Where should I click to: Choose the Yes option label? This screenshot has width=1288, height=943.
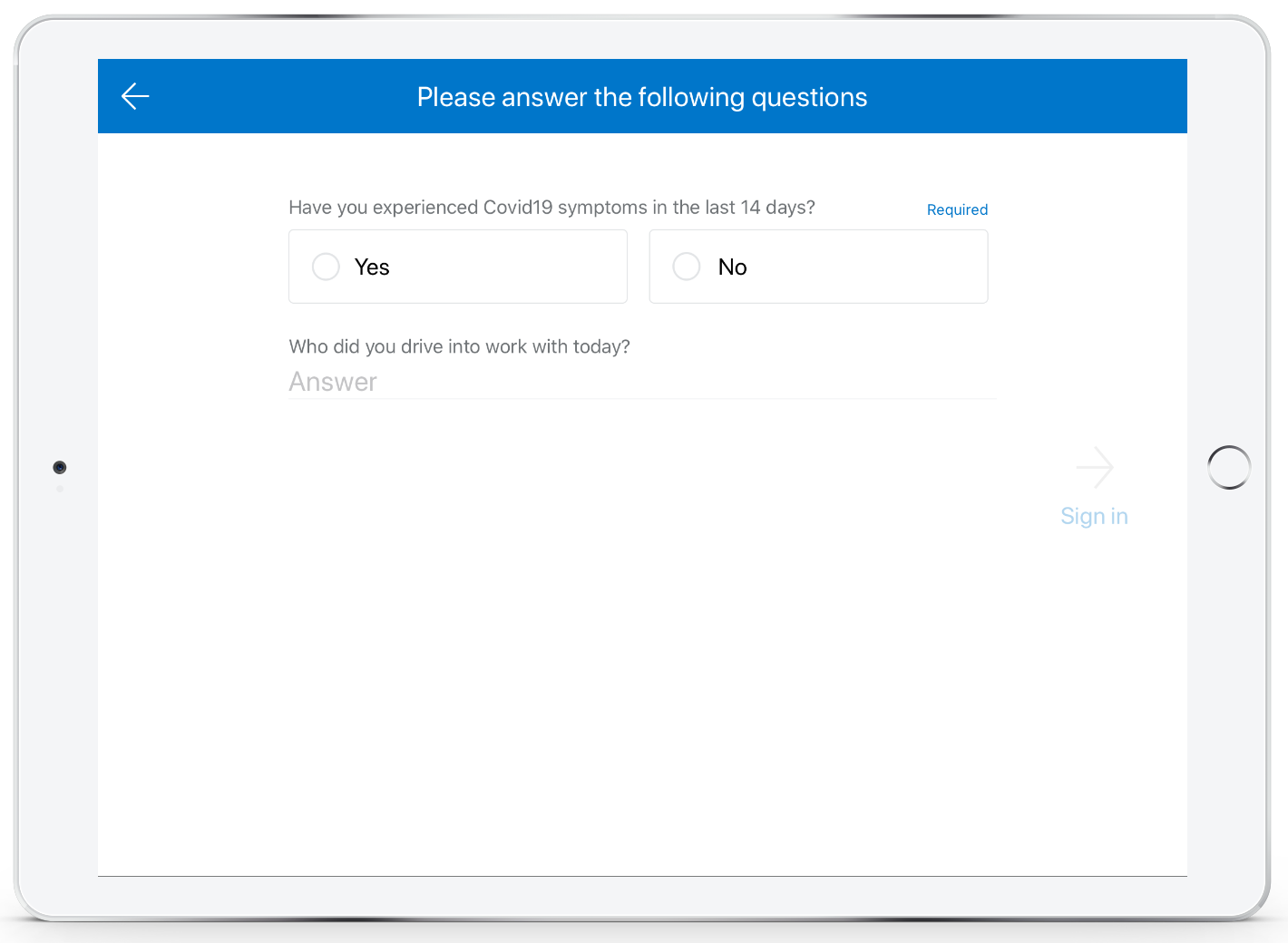click(372, 267)
